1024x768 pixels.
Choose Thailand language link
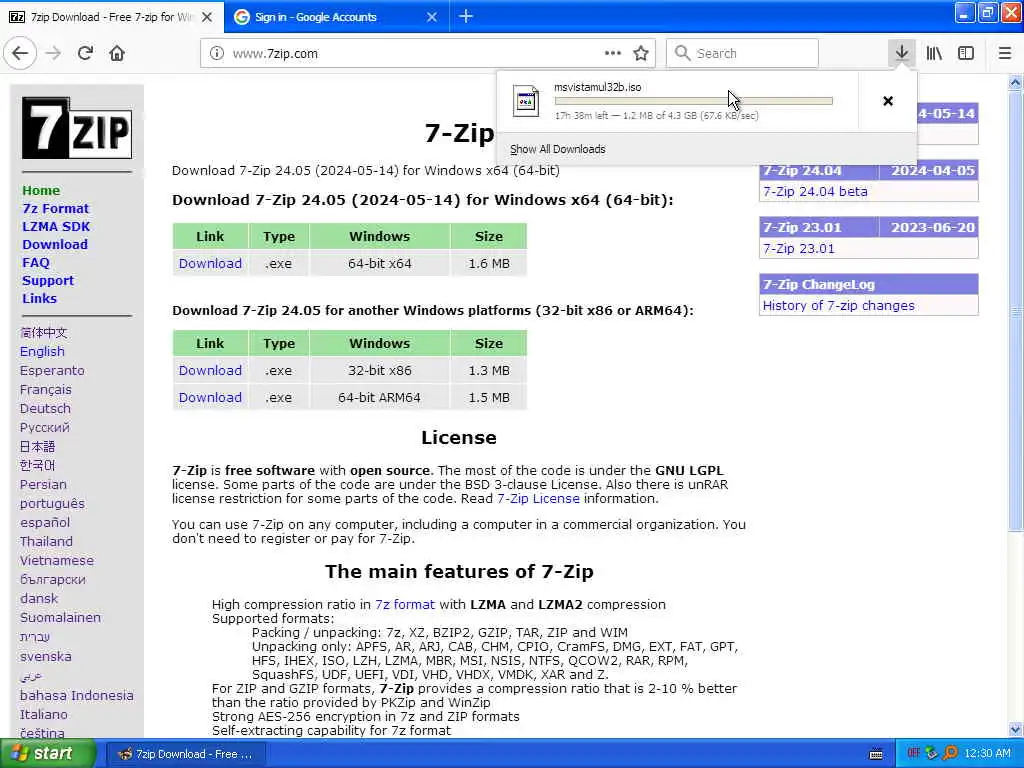click(46, 541)
